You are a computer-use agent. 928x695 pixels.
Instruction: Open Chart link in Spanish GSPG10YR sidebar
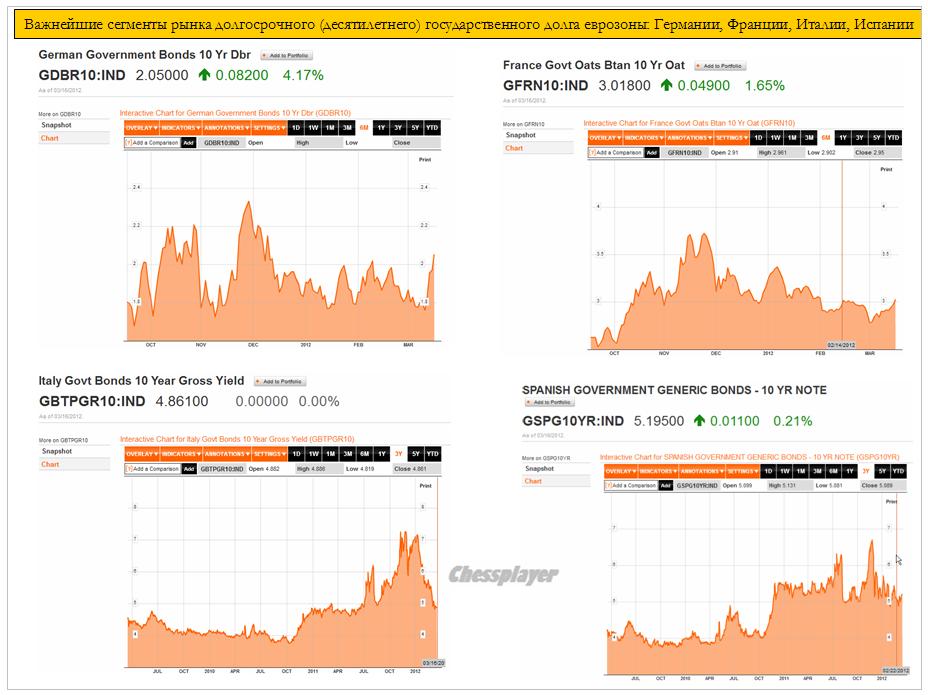[x=533, y=481]
